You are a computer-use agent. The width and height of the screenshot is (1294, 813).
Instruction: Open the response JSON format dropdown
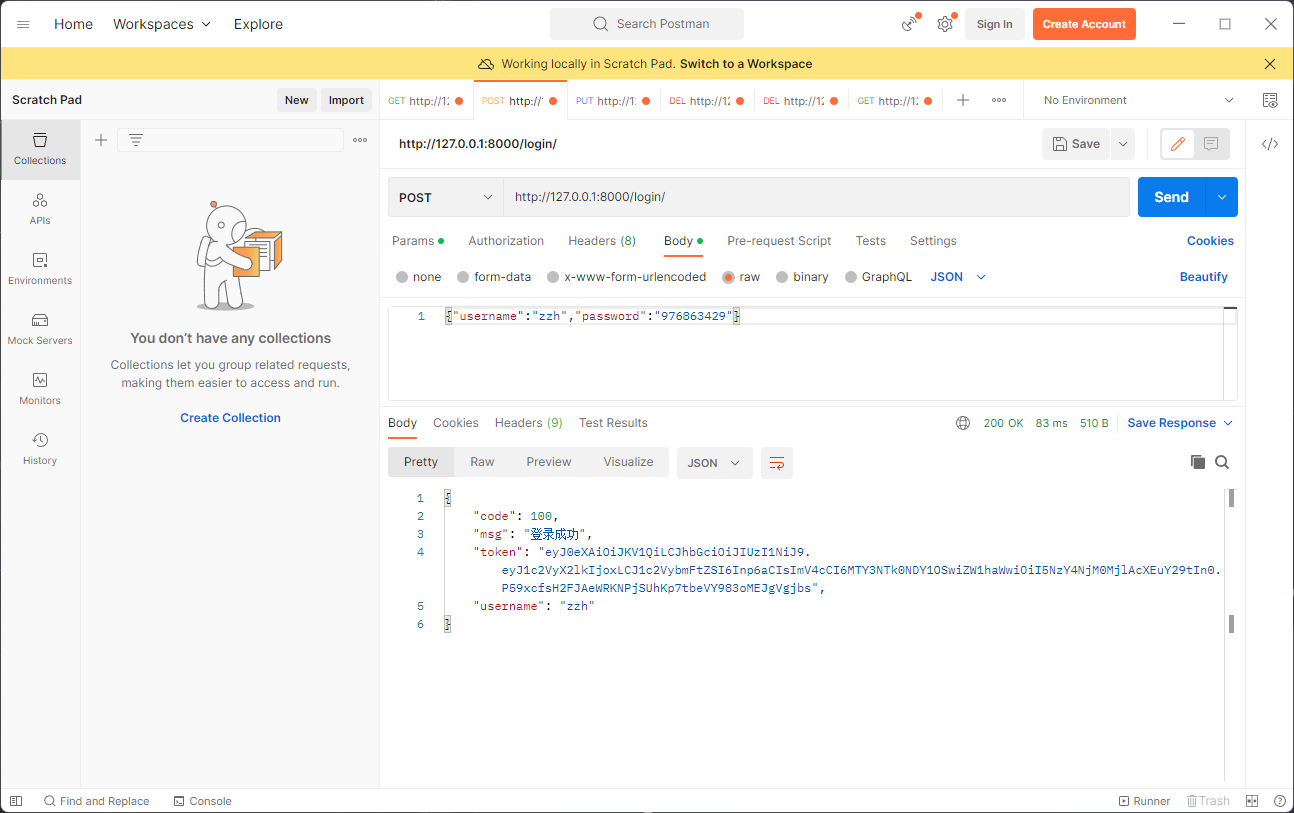(x=715, y=463)
